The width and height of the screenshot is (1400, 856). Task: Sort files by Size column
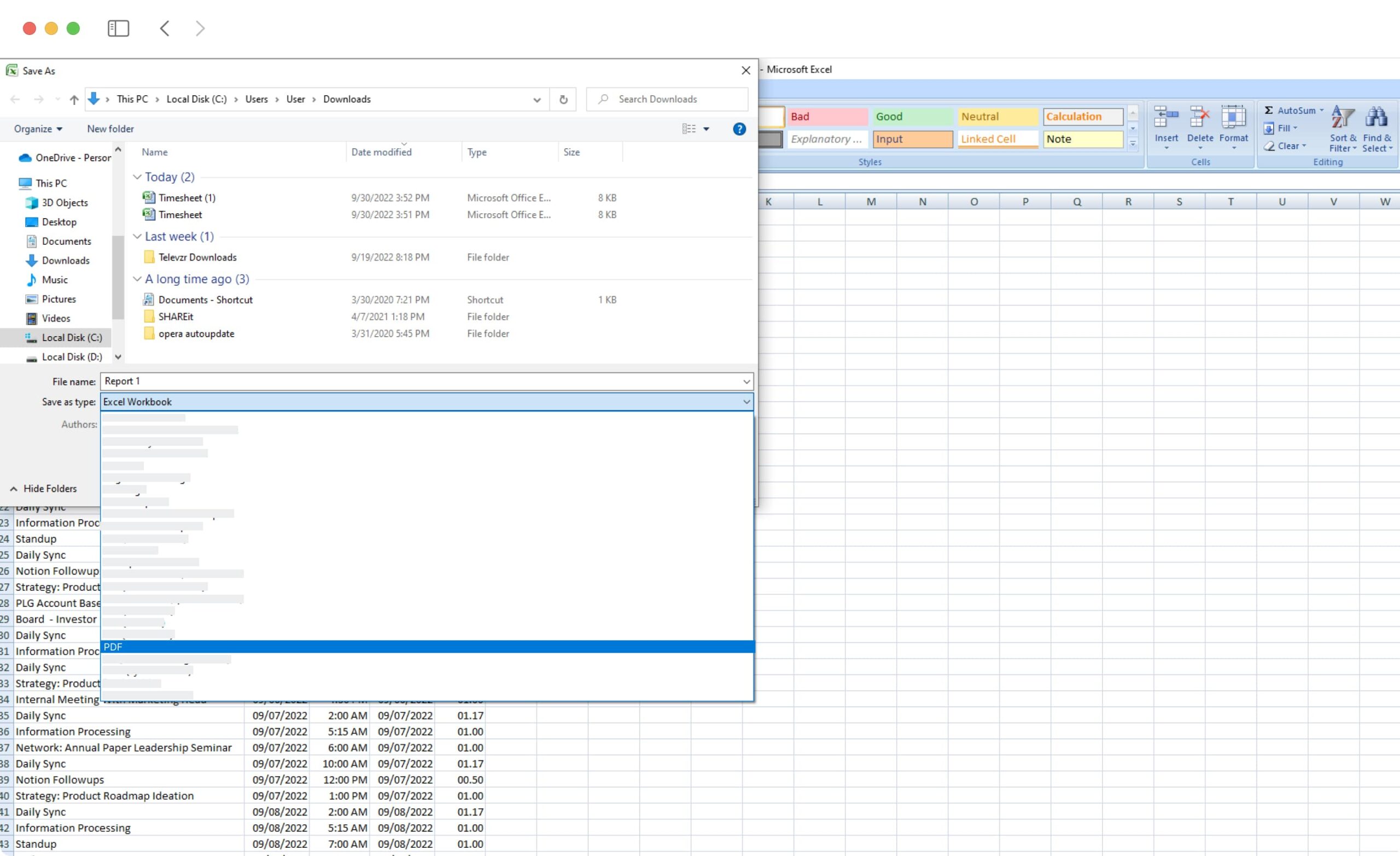[571, 152]
